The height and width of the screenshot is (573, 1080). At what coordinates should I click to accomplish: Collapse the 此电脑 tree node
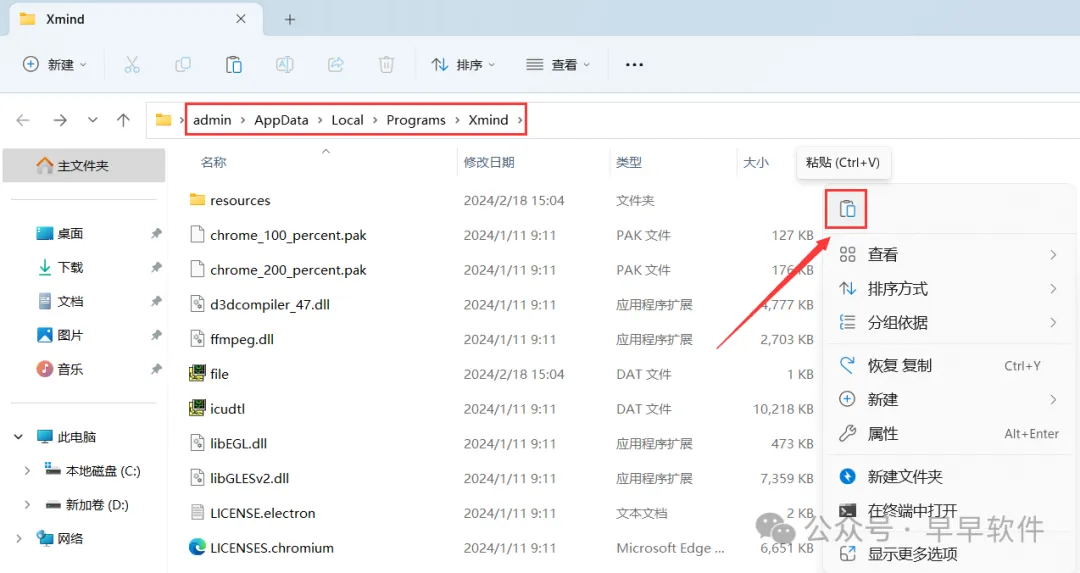(x=19, y=437)
